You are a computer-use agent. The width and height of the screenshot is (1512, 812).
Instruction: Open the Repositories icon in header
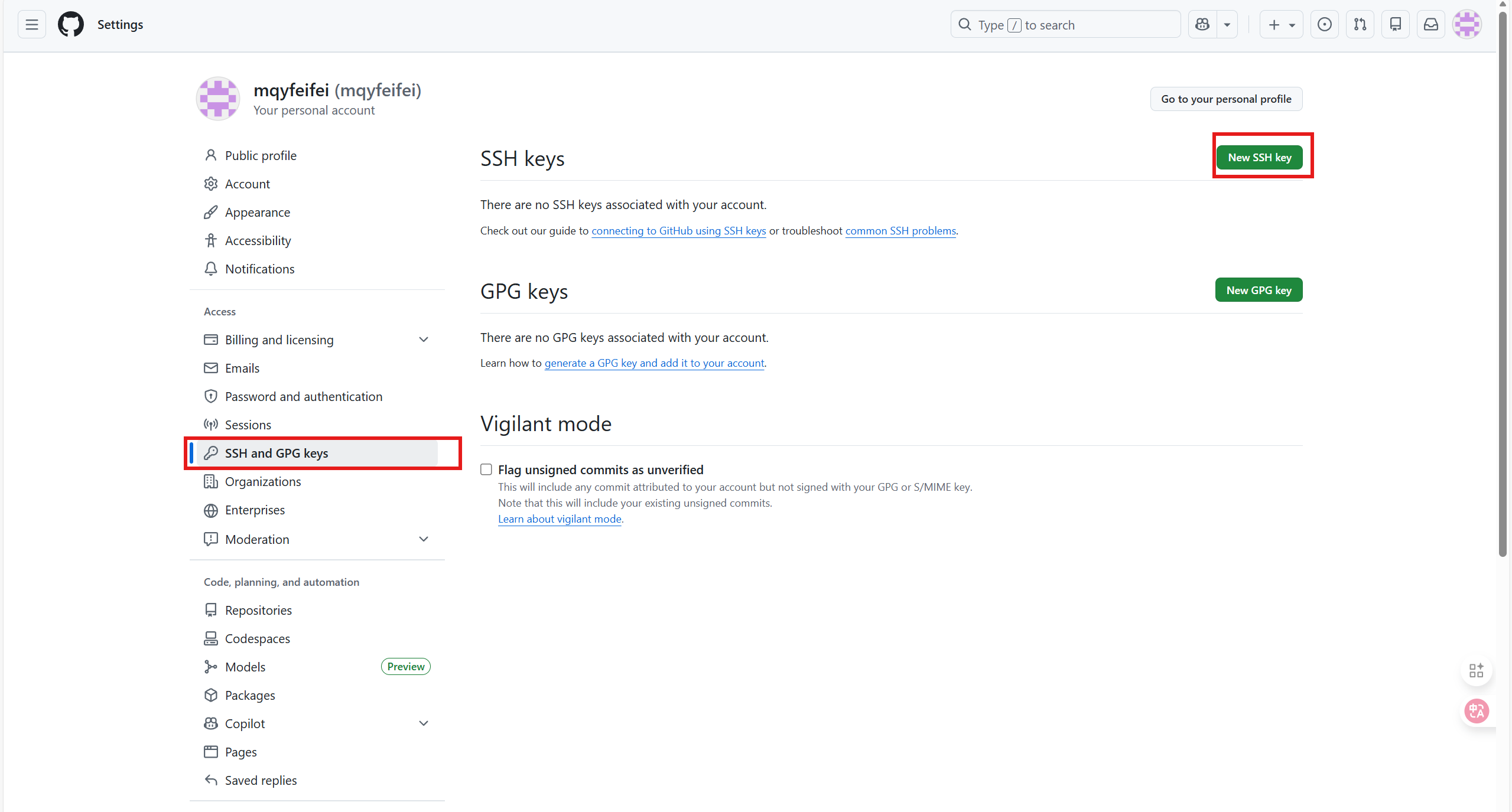click(1395, 25)
